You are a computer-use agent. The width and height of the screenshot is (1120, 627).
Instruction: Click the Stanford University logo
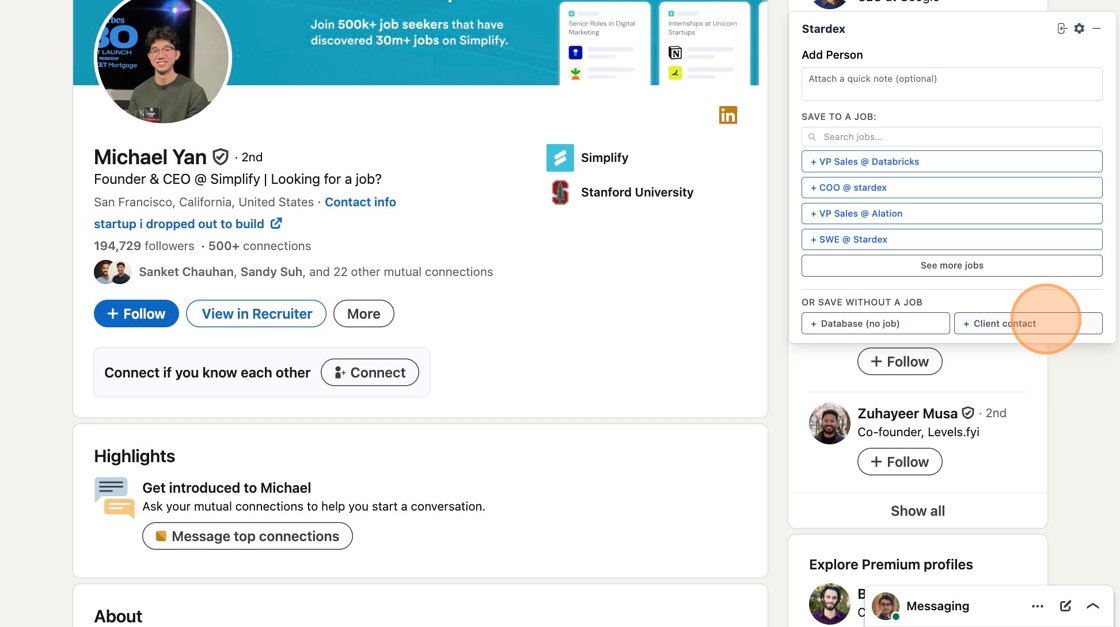[x=560, y=192]
